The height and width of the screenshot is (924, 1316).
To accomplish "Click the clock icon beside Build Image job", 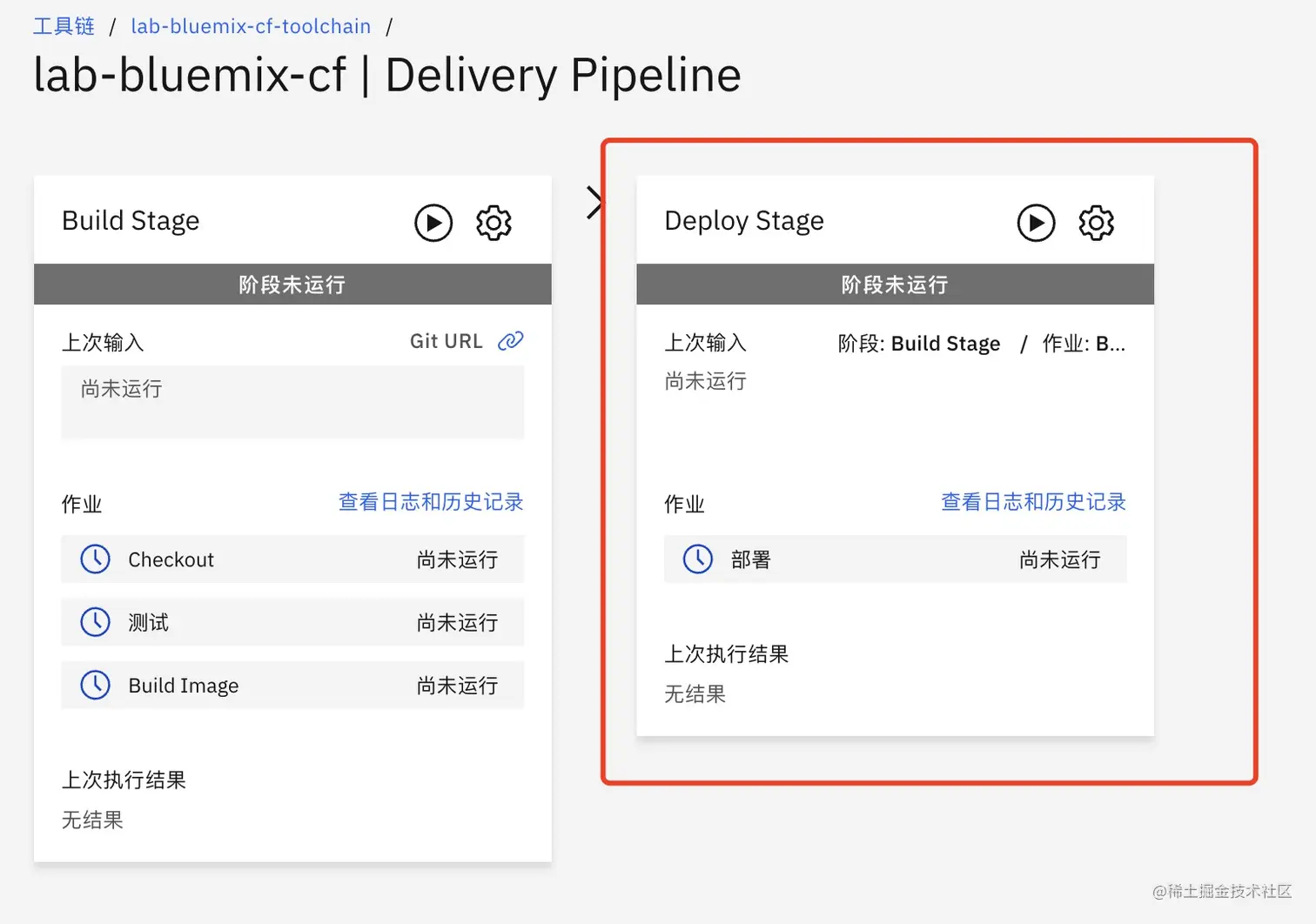I will pyautogui.click(x=96, y=686).
